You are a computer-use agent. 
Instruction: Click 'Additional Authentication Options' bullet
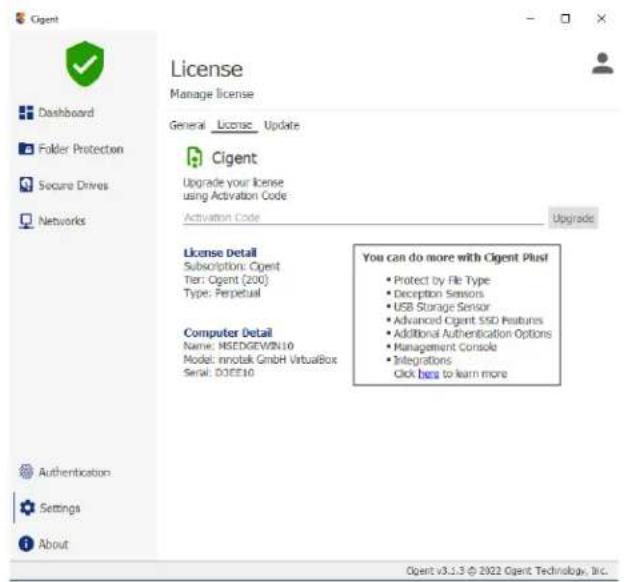(x=472, y=334)
